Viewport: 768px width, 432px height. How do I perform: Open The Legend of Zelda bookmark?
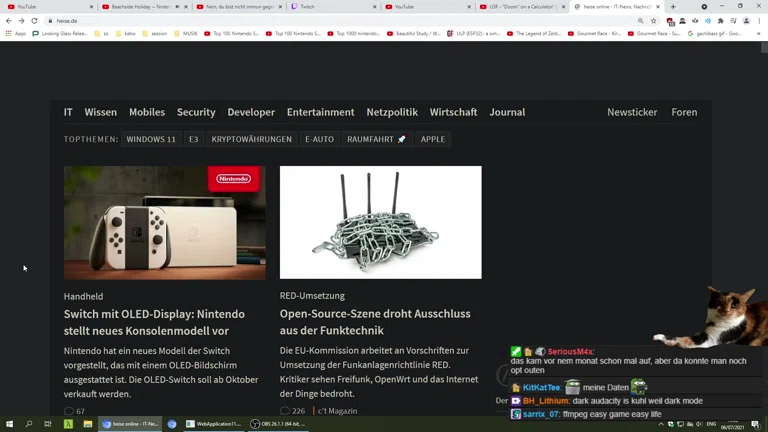coord(533,34)
